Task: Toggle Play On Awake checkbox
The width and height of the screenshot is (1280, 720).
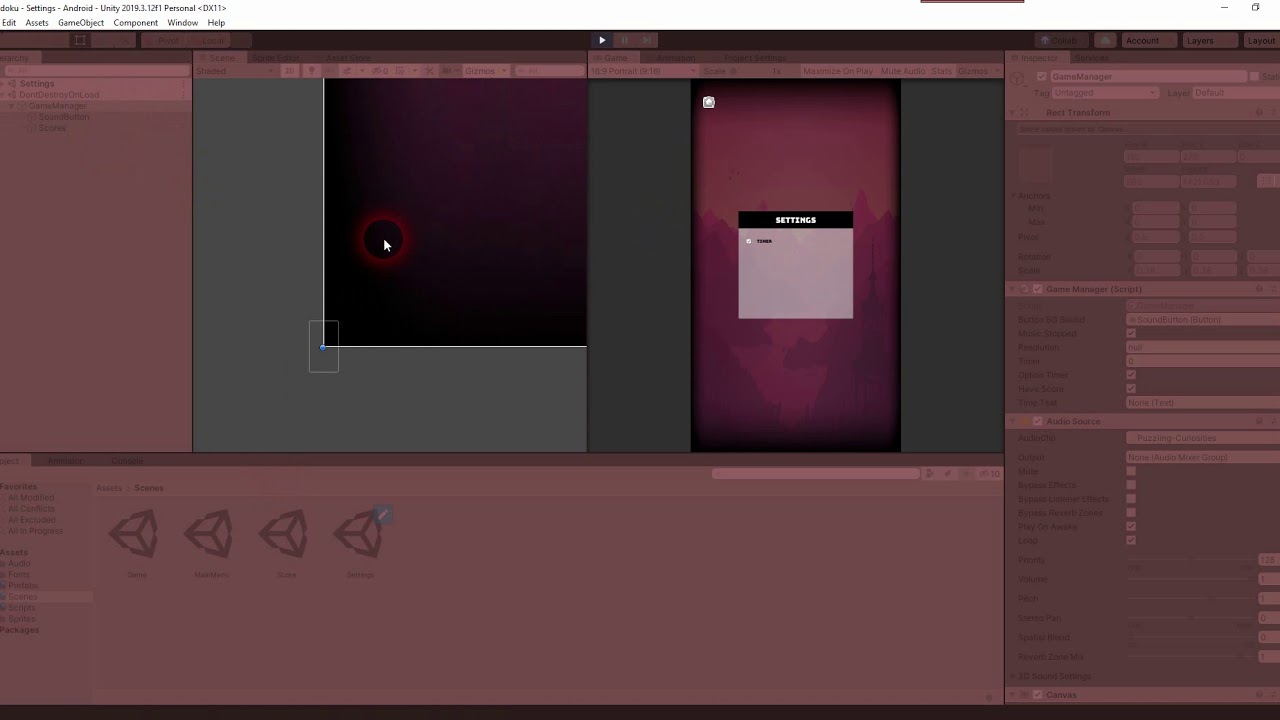Action: (1131, 526)
